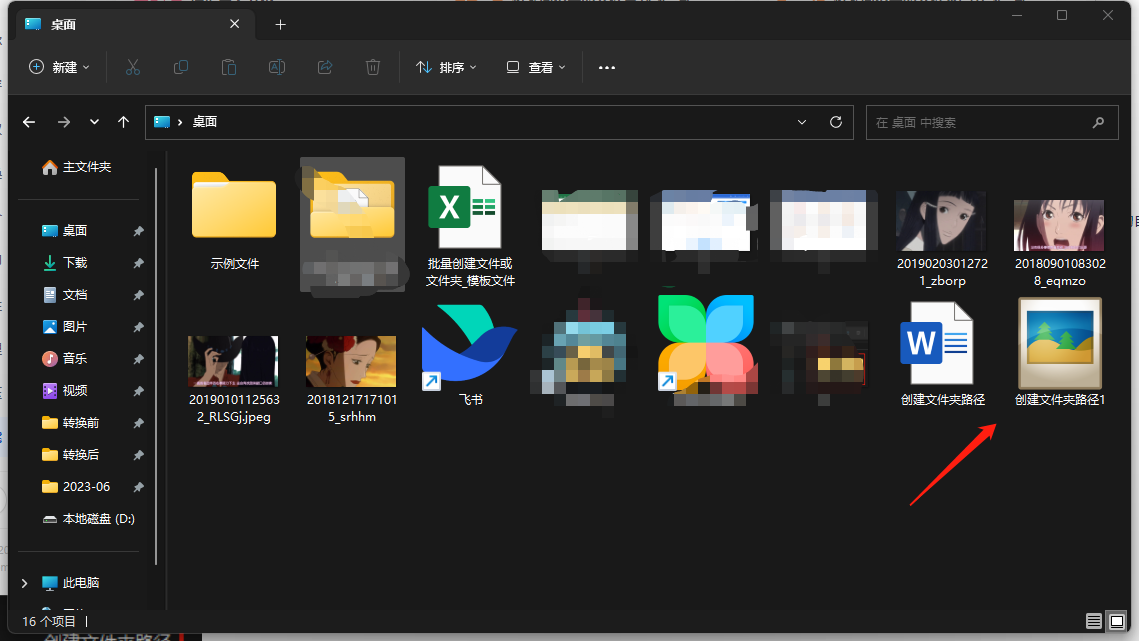Open the 新建 (New) dropdown
Screen dimensions: 1139x641
pyautogui.click(x=57, y=67)
